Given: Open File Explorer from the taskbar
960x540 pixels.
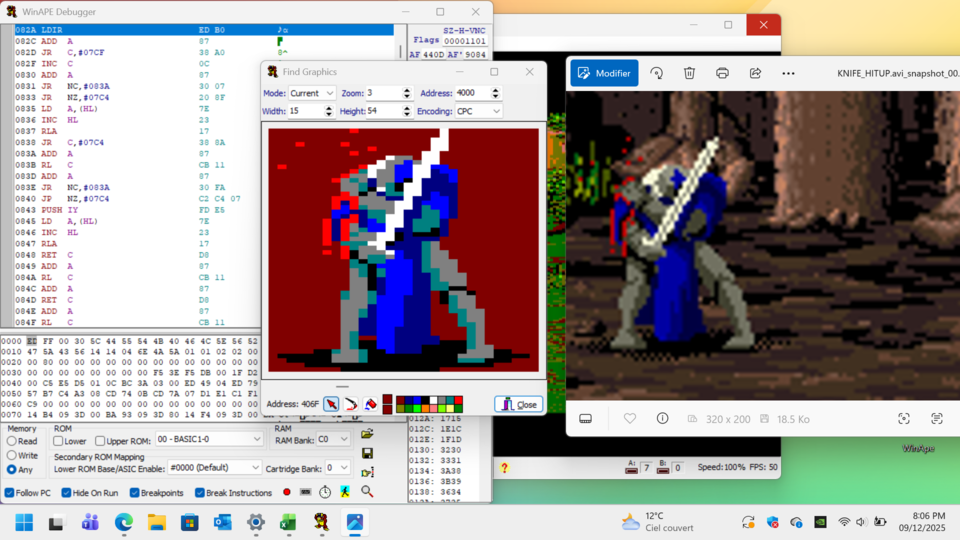Looking at the screenshot, I should pos(157,523).
